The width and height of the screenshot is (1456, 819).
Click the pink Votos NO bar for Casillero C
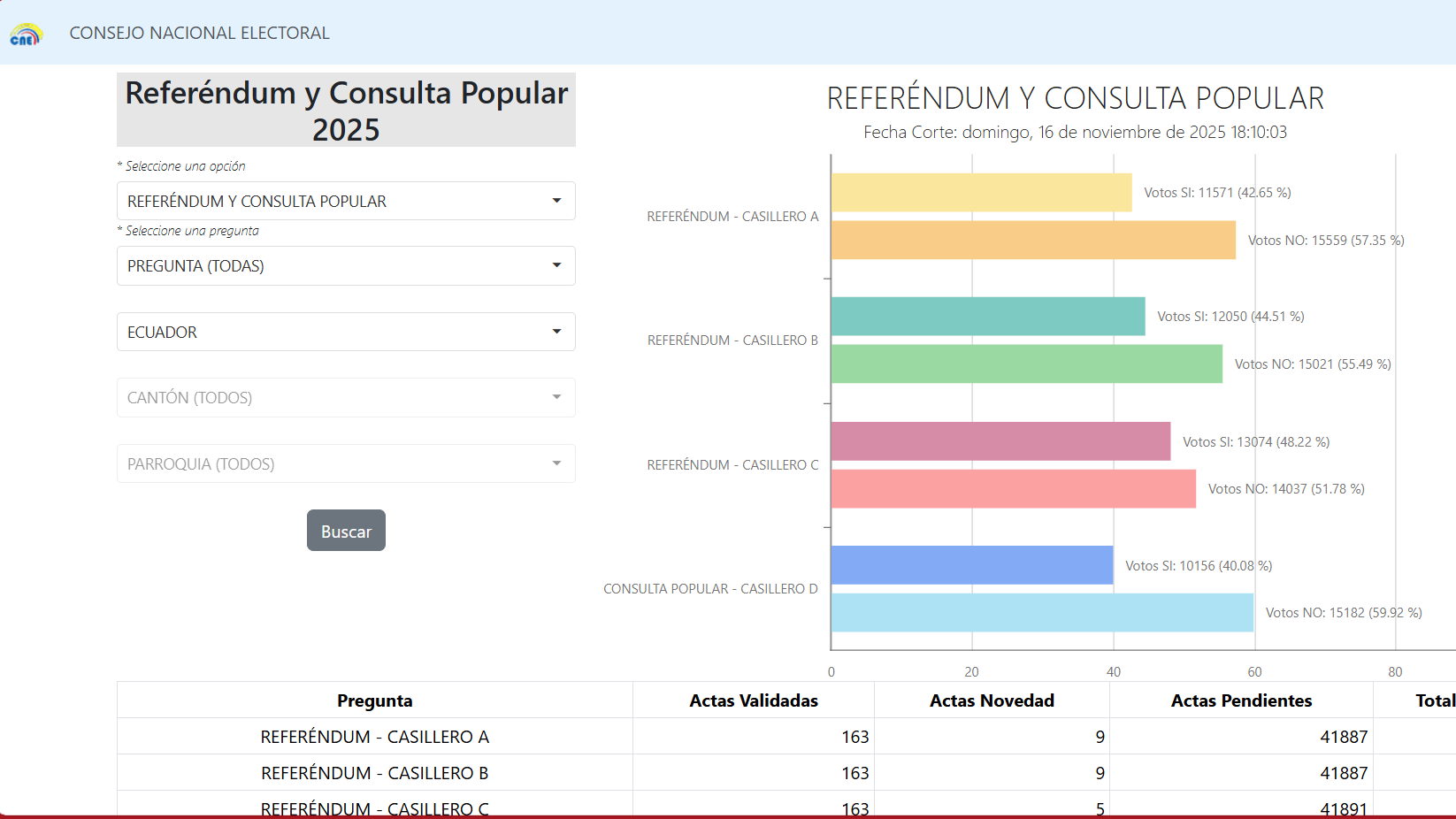1013,489
